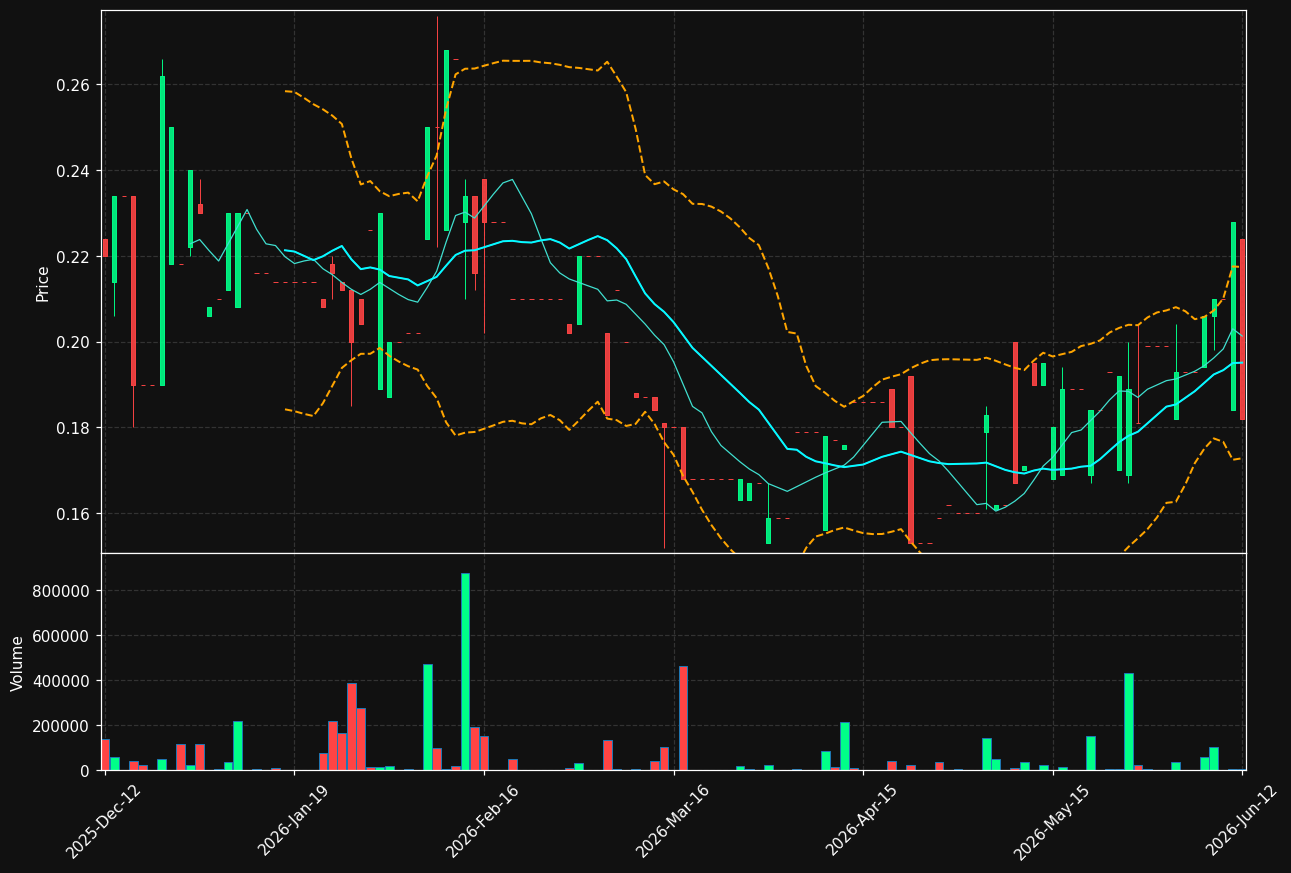Click the 0.16 price axis label
The width and height of the screenshot is (1291, 873).
[72, 514]
